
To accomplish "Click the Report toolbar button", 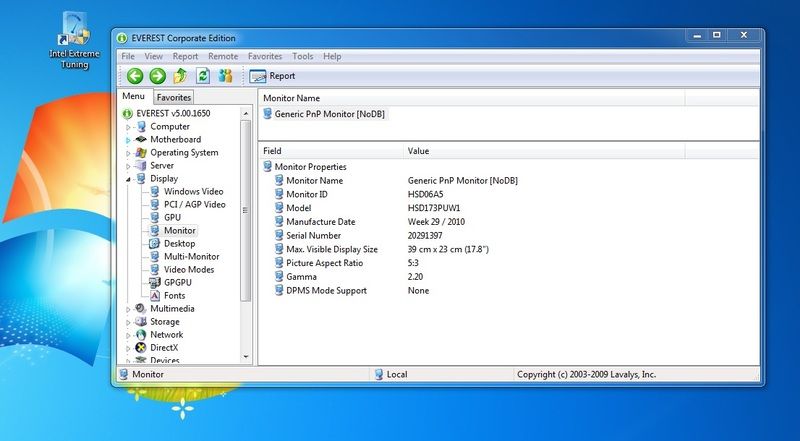I will 272,76.
